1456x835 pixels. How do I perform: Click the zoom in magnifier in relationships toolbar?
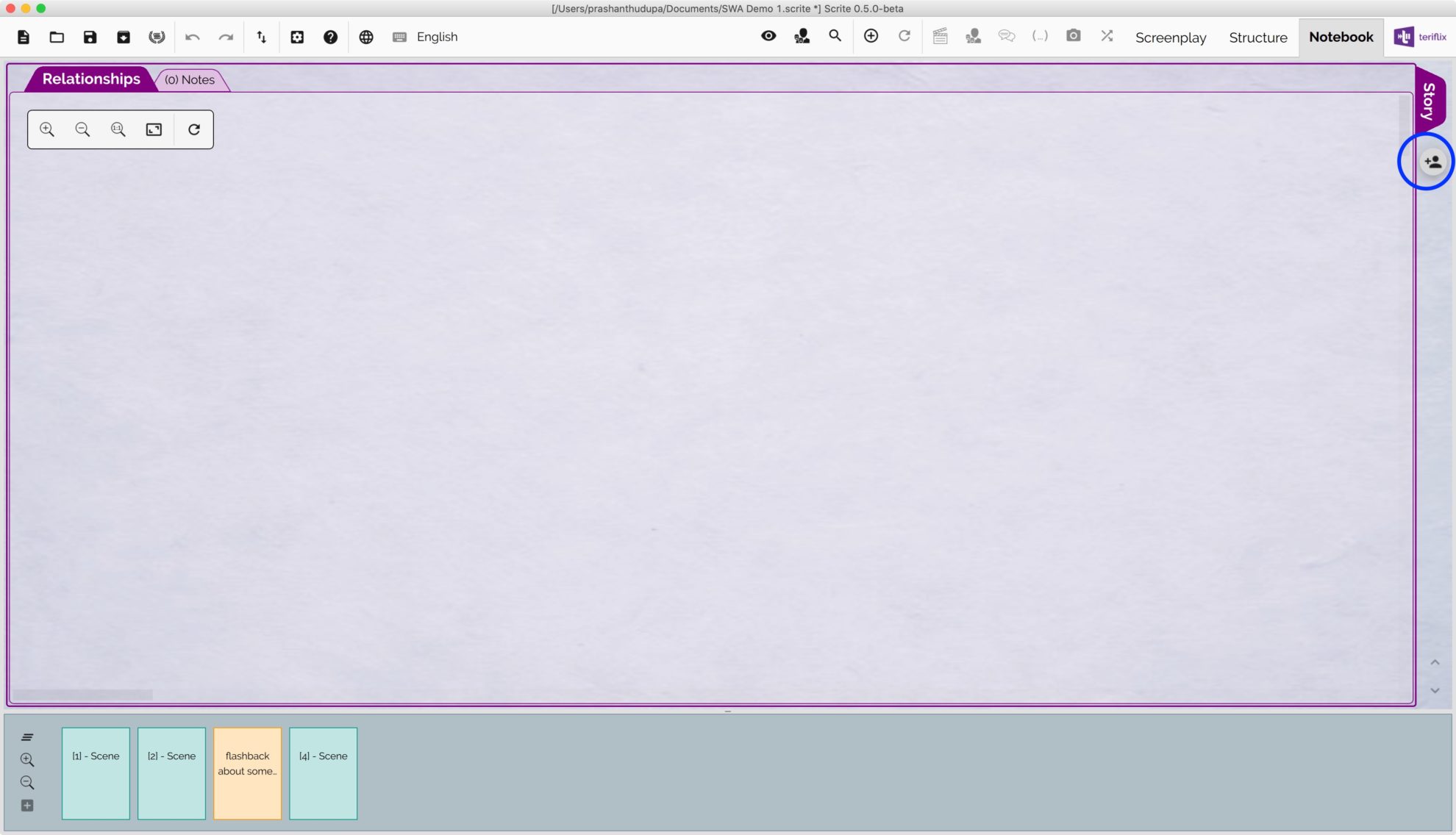point(47,129)
